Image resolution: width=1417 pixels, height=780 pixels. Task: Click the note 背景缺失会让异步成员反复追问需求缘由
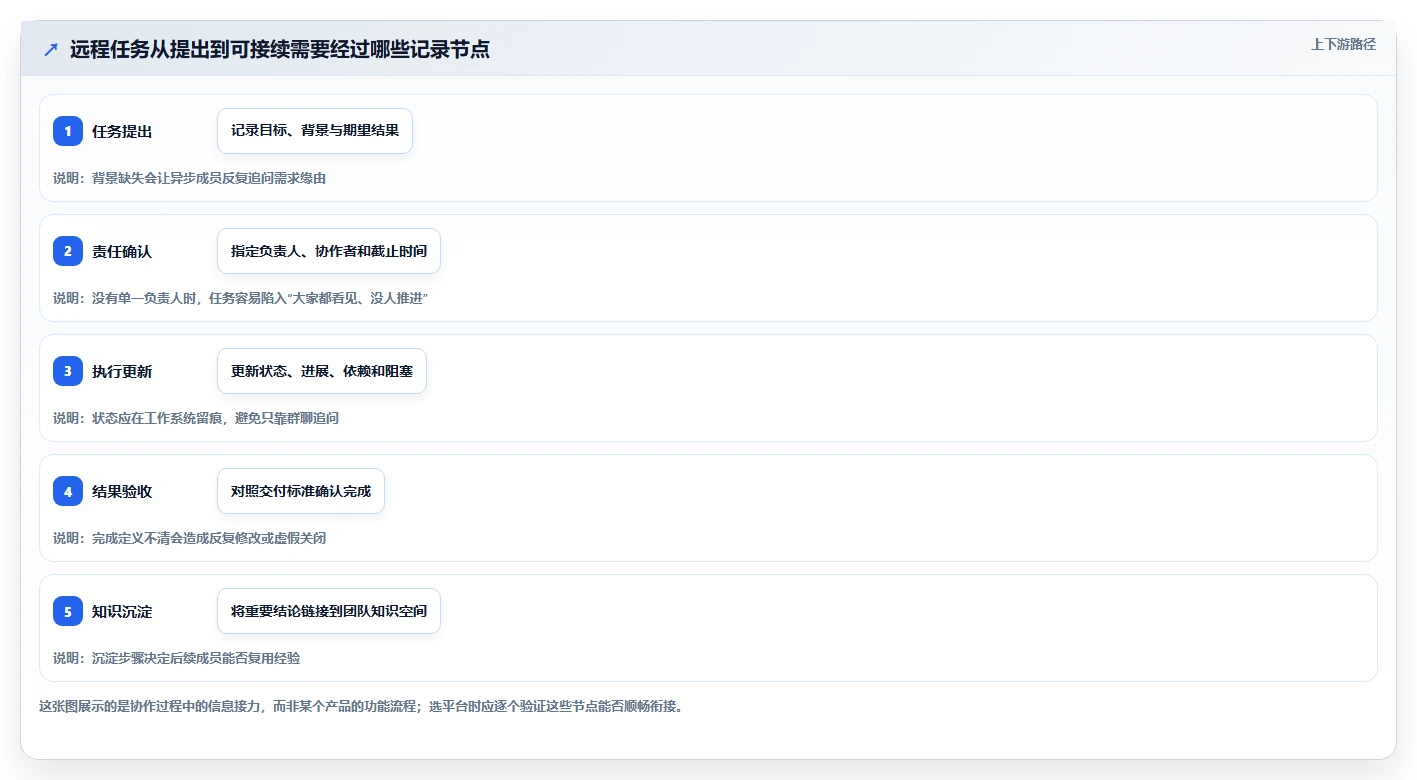point(190,178)
